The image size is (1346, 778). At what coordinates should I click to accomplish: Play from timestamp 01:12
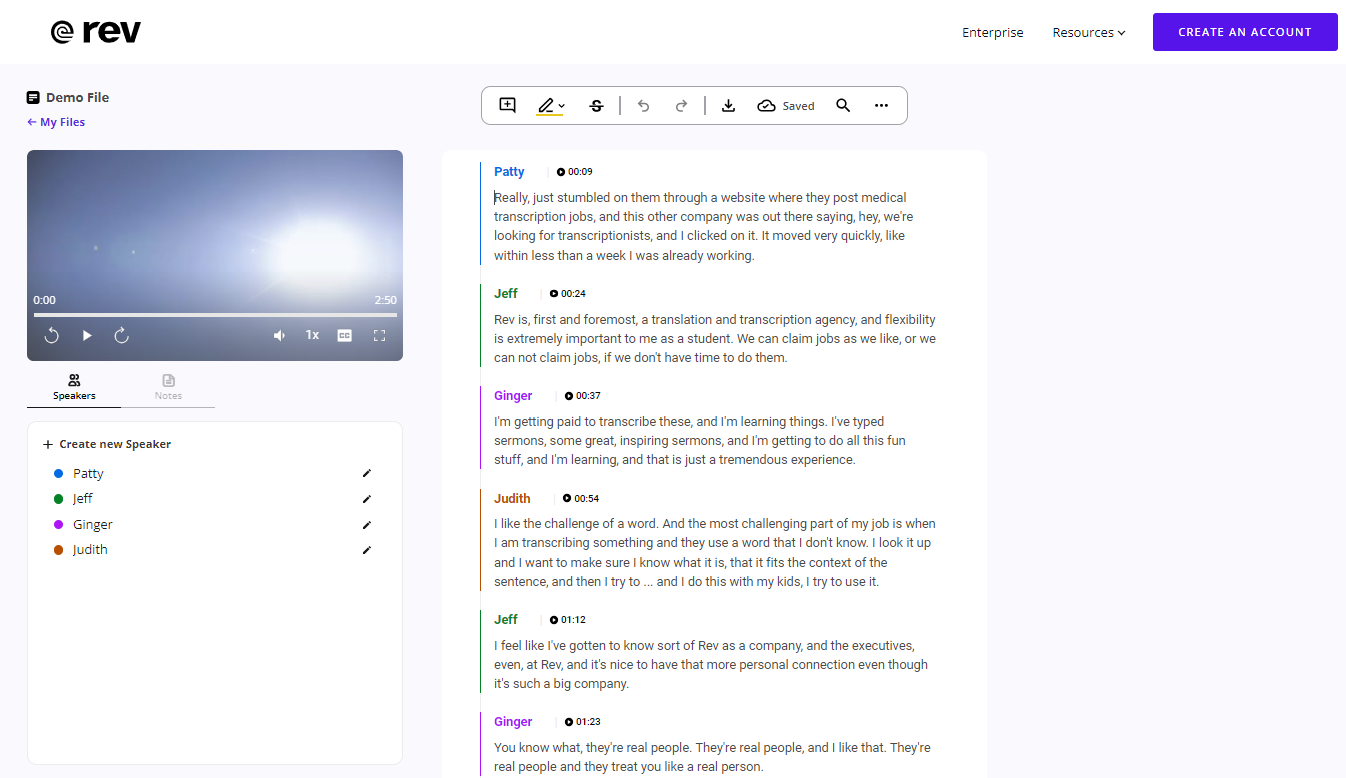[x=568, y=620]
